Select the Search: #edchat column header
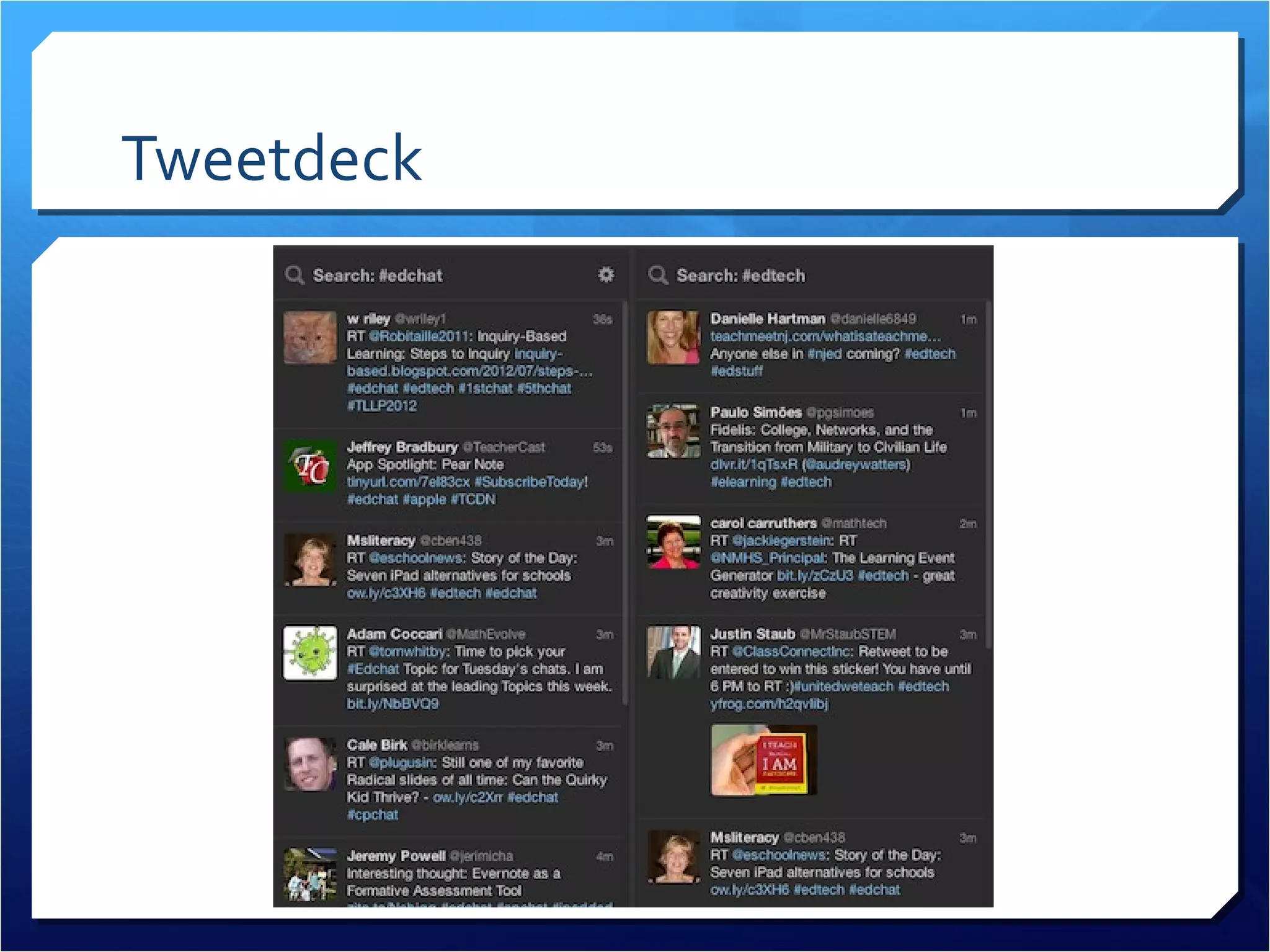The image size is (1270, 952). click(x=378, y=275)
